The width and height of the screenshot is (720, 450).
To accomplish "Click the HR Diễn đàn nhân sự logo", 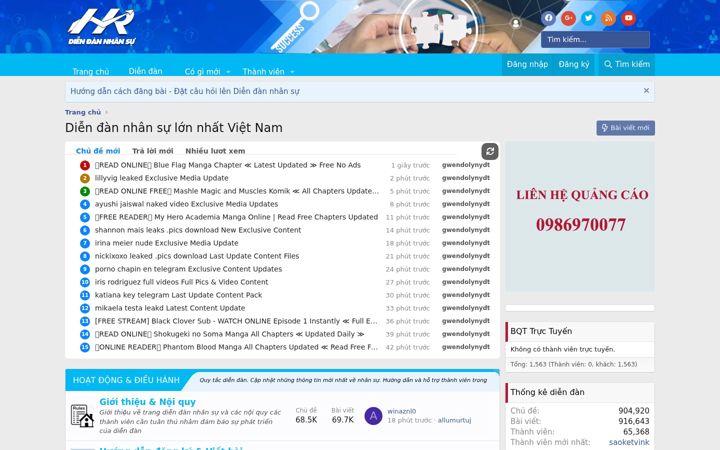I will 101,27.
